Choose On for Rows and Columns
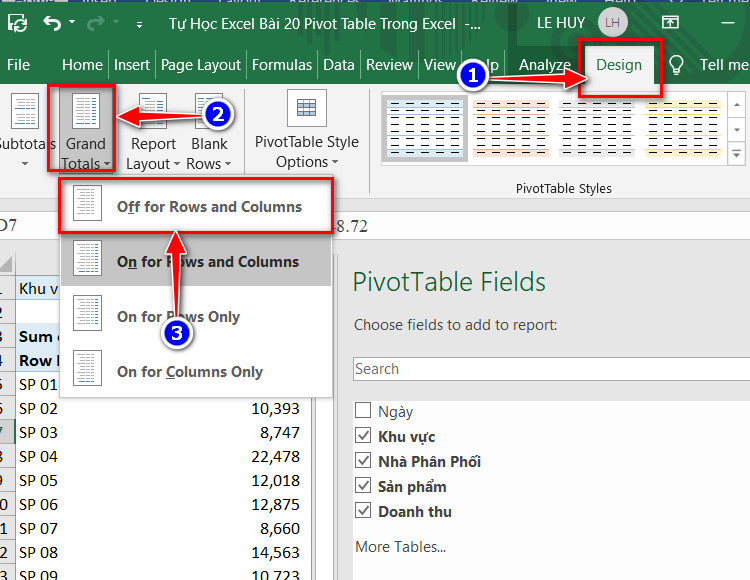Viewport: 750px width, 580px height. coord(196,262)
